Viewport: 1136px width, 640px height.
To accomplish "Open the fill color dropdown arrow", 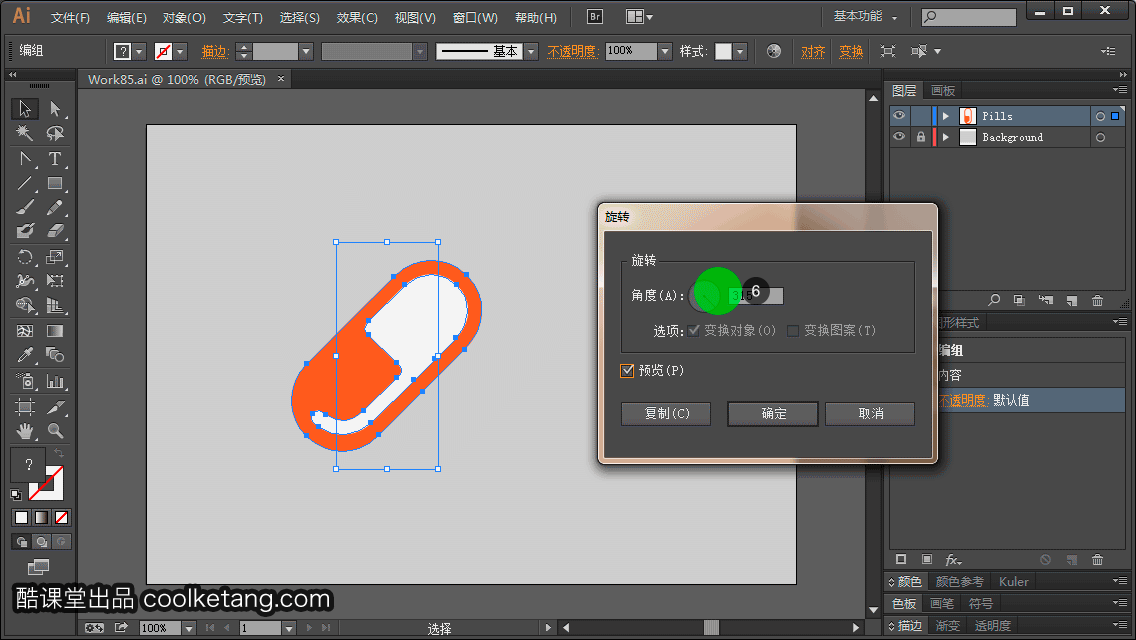I will (139, 51).
